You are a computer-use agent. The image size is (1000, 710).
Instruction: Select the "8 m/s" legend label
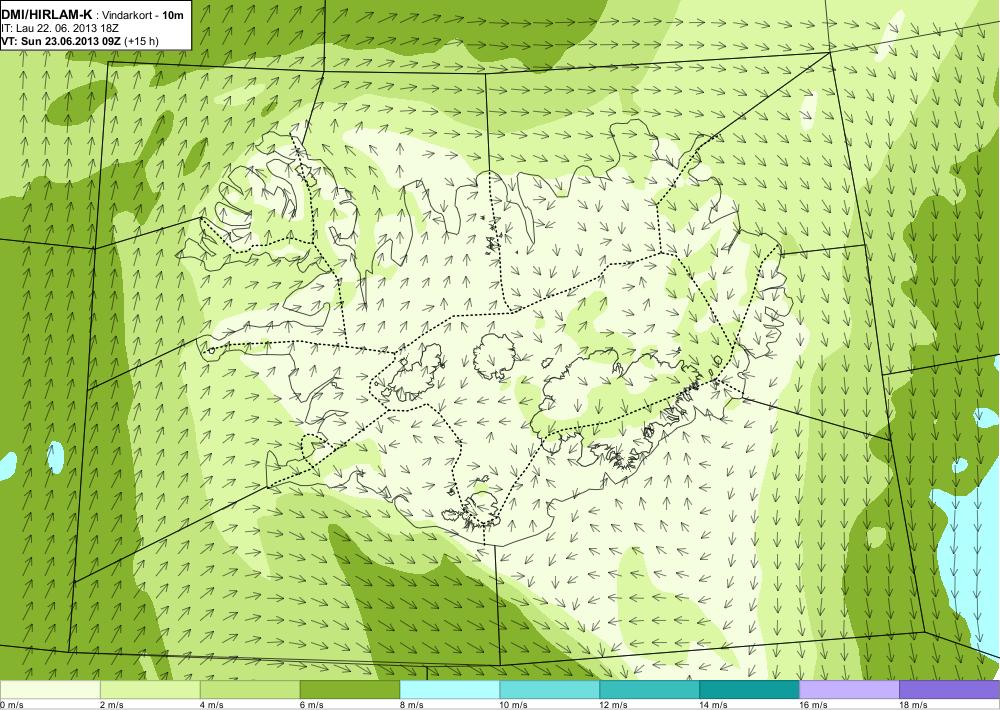[x=412, y=705]
